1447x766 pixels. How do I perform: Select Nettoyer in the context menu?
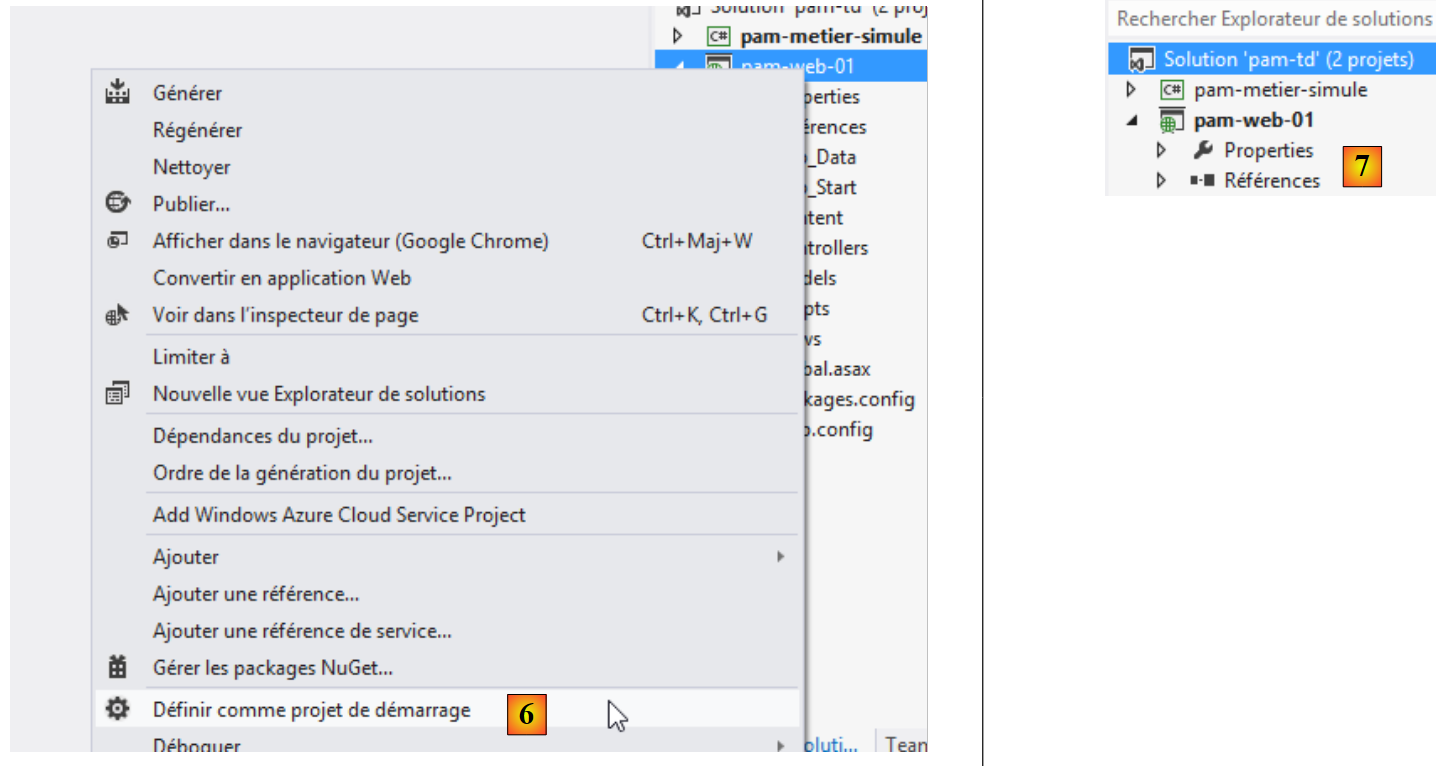click(x=191, y=167)
